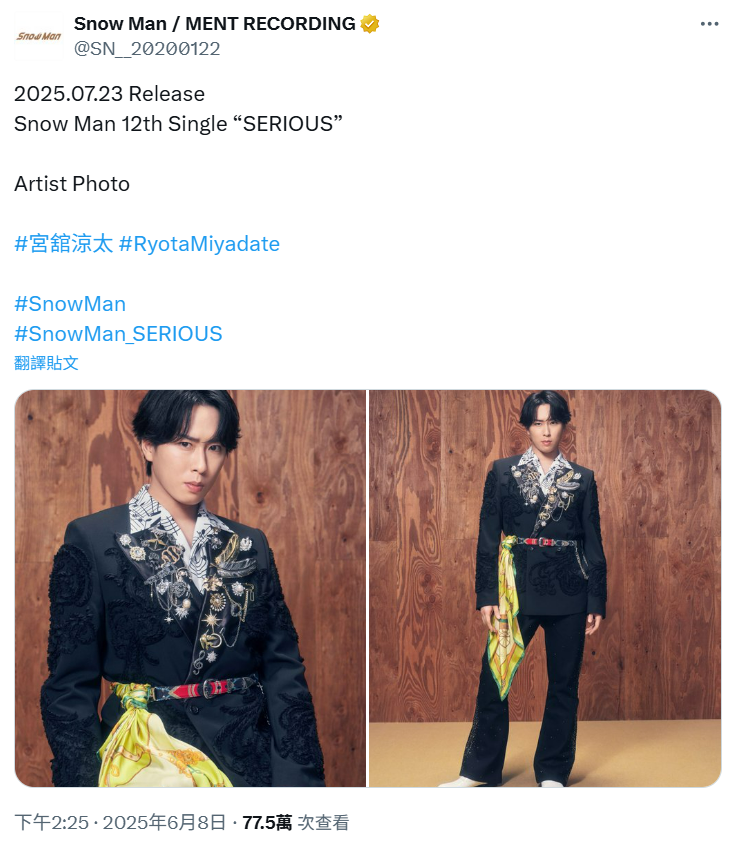Open the right full-body artist photo
This screenshot has width=734, height=846.
(545, 588)
